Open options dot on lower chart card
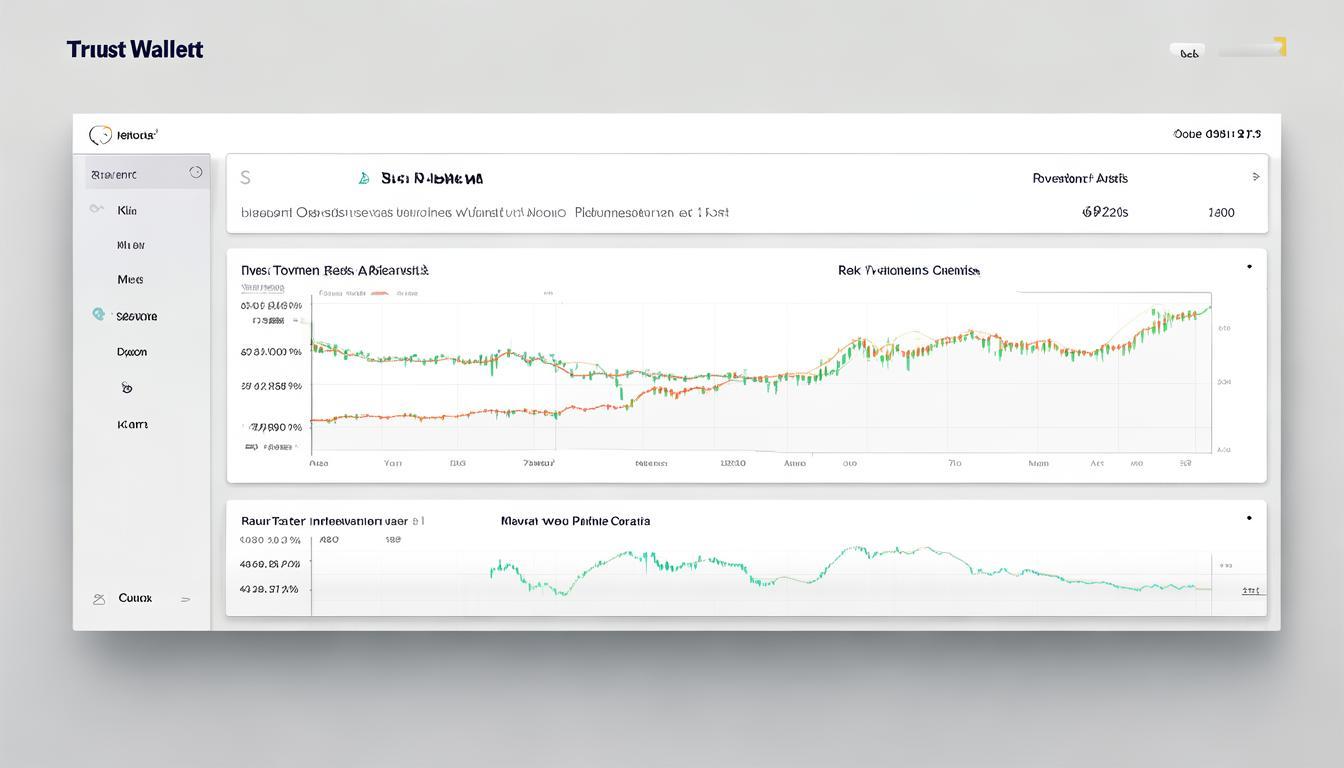1344x768 pixels. pyautogui.click(x=1249, y=518)
